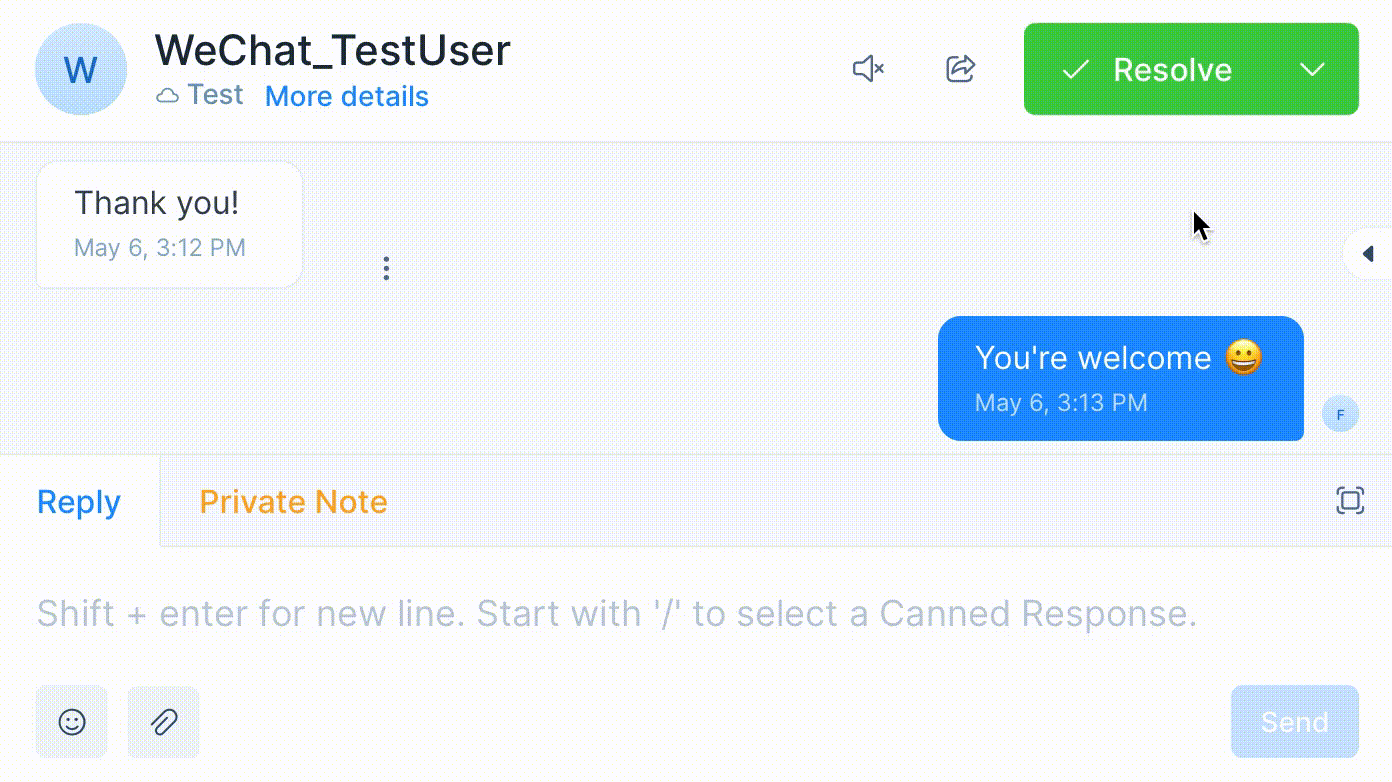The width and height of the screenshot is (1392, 782).
Task: Expand the reply editor to full size
Action: pyautogui.click(x=1350, y=500)
